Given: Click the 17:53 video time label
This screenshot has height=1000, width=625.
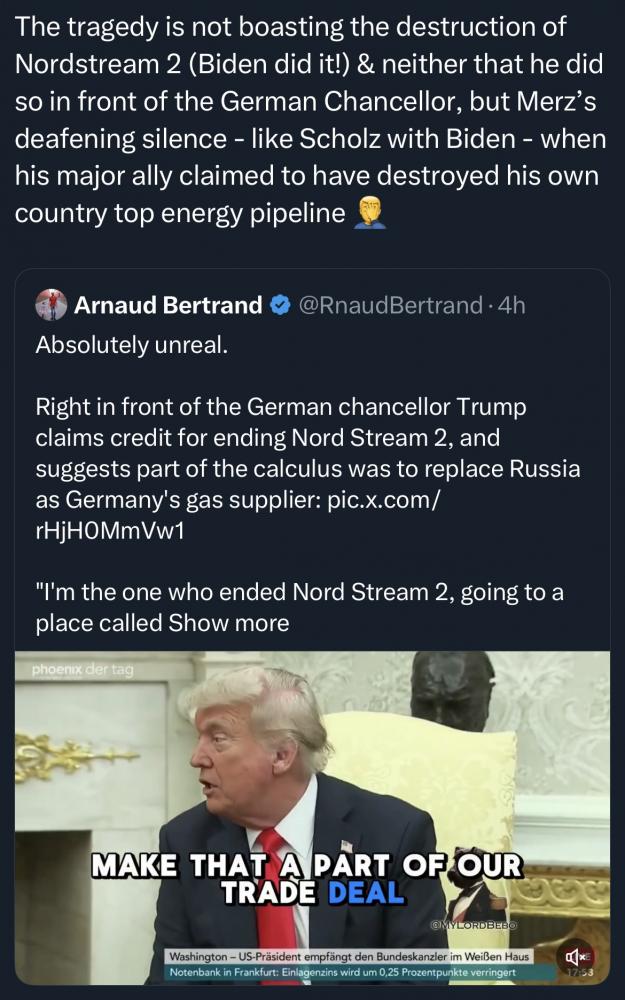Looking at the screenshot, I should tap(576, 973).
